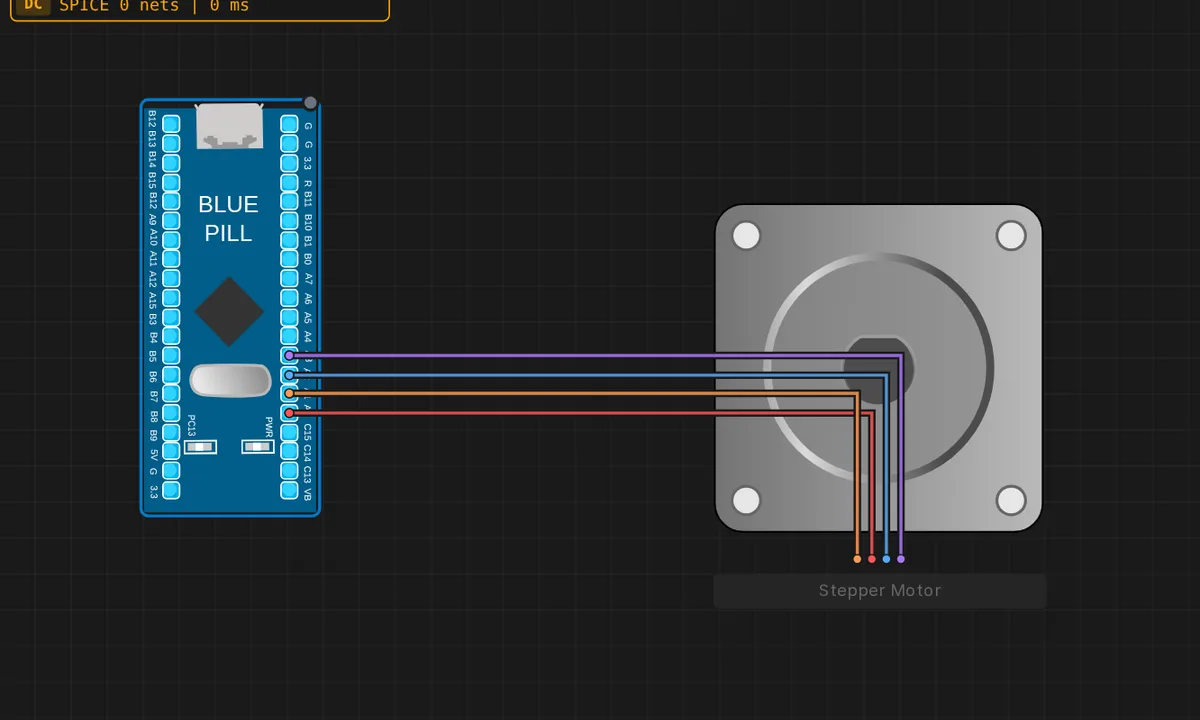Click the Blue Pill USB connector
The width and height of the screenshot is (1200, 720).
[x=230, y=127]
